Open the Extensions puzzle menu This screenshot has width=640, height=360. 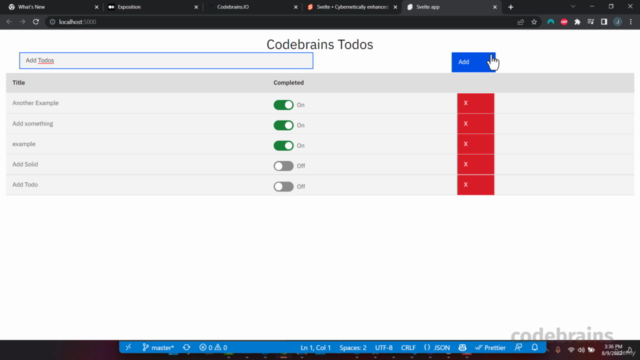pyautogui.click(x=577, y=22)
